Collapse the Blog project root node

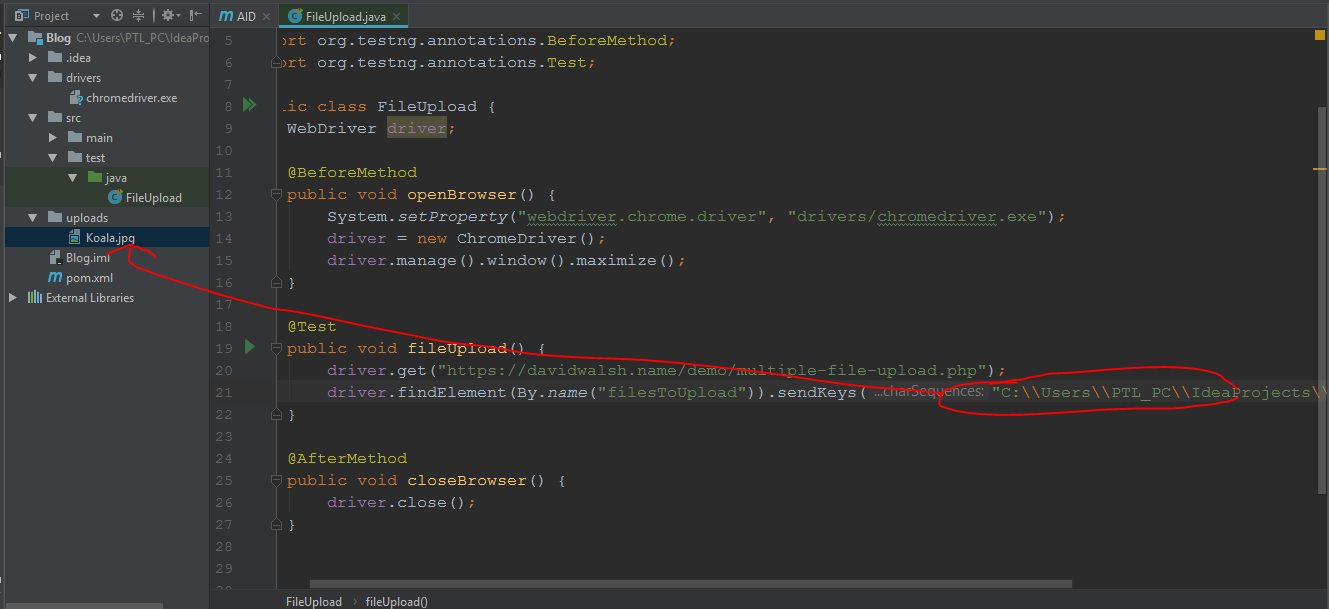tap(12, 37)
